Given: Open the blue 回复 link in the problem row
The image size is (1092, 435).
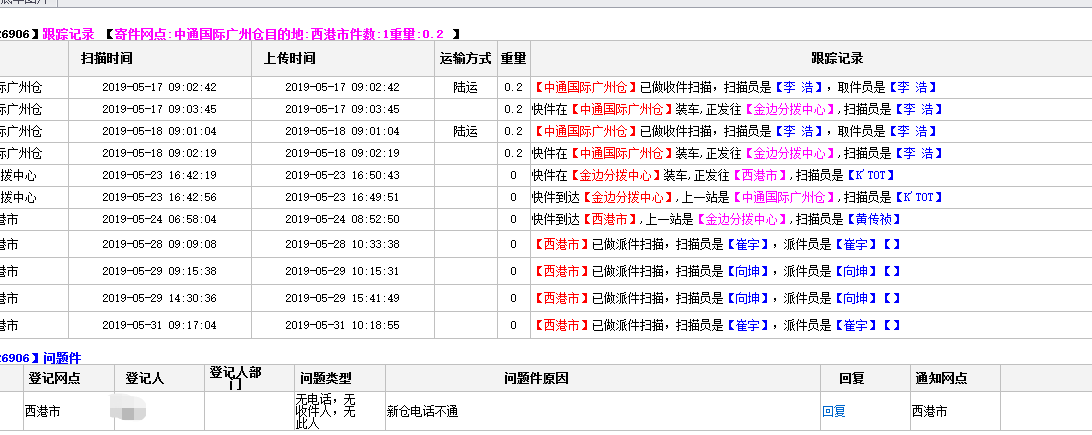Looking at the screenshot, I should tap(834, 411).
